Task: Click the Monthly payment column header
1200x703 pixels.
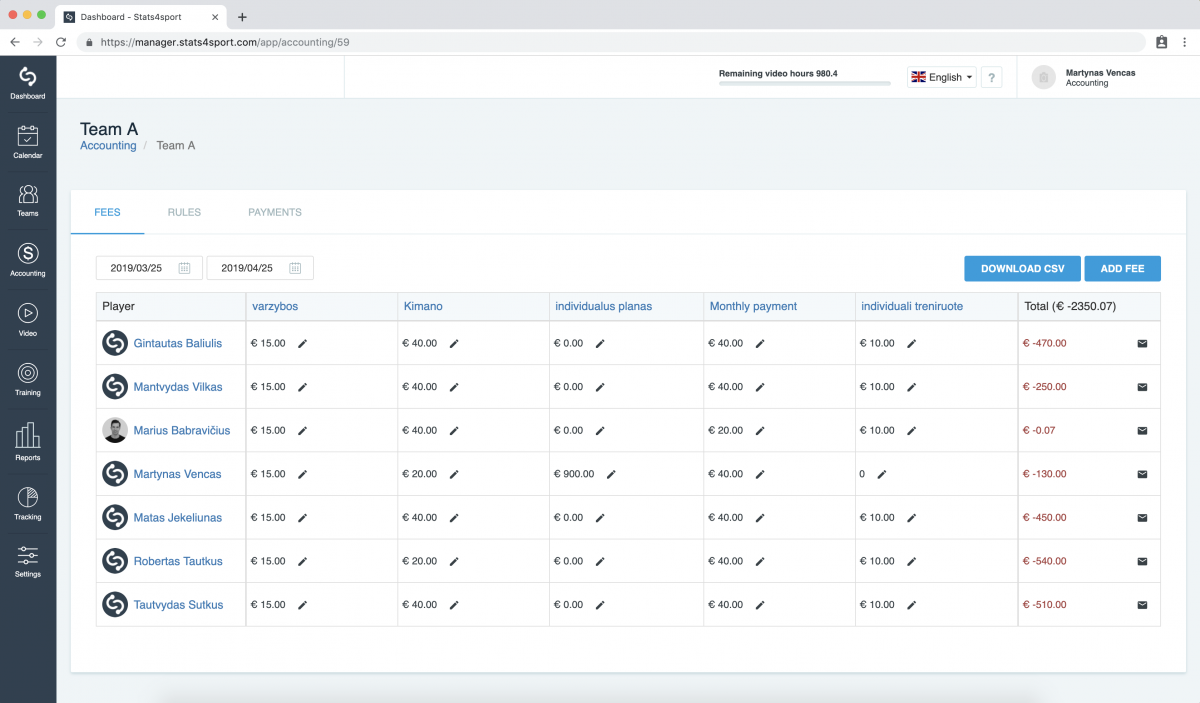Action: pyautogui.click(x=753, y=306)
